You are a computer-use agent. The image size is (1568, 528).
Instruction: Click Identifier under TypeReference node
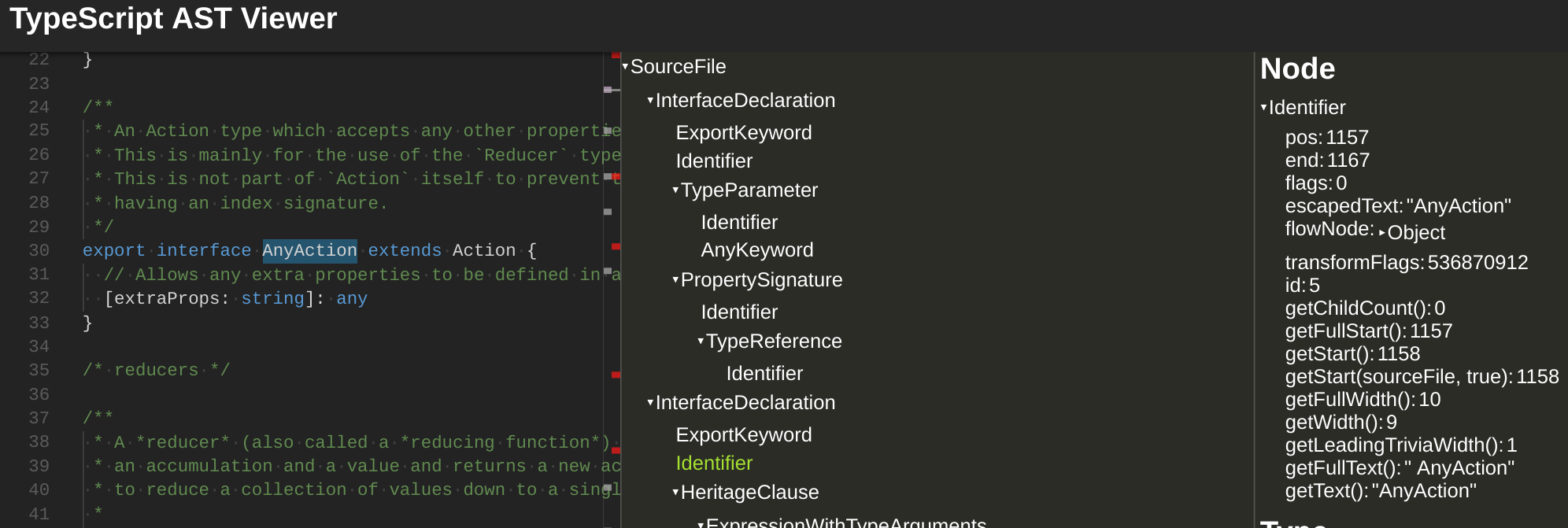(764, 374)
